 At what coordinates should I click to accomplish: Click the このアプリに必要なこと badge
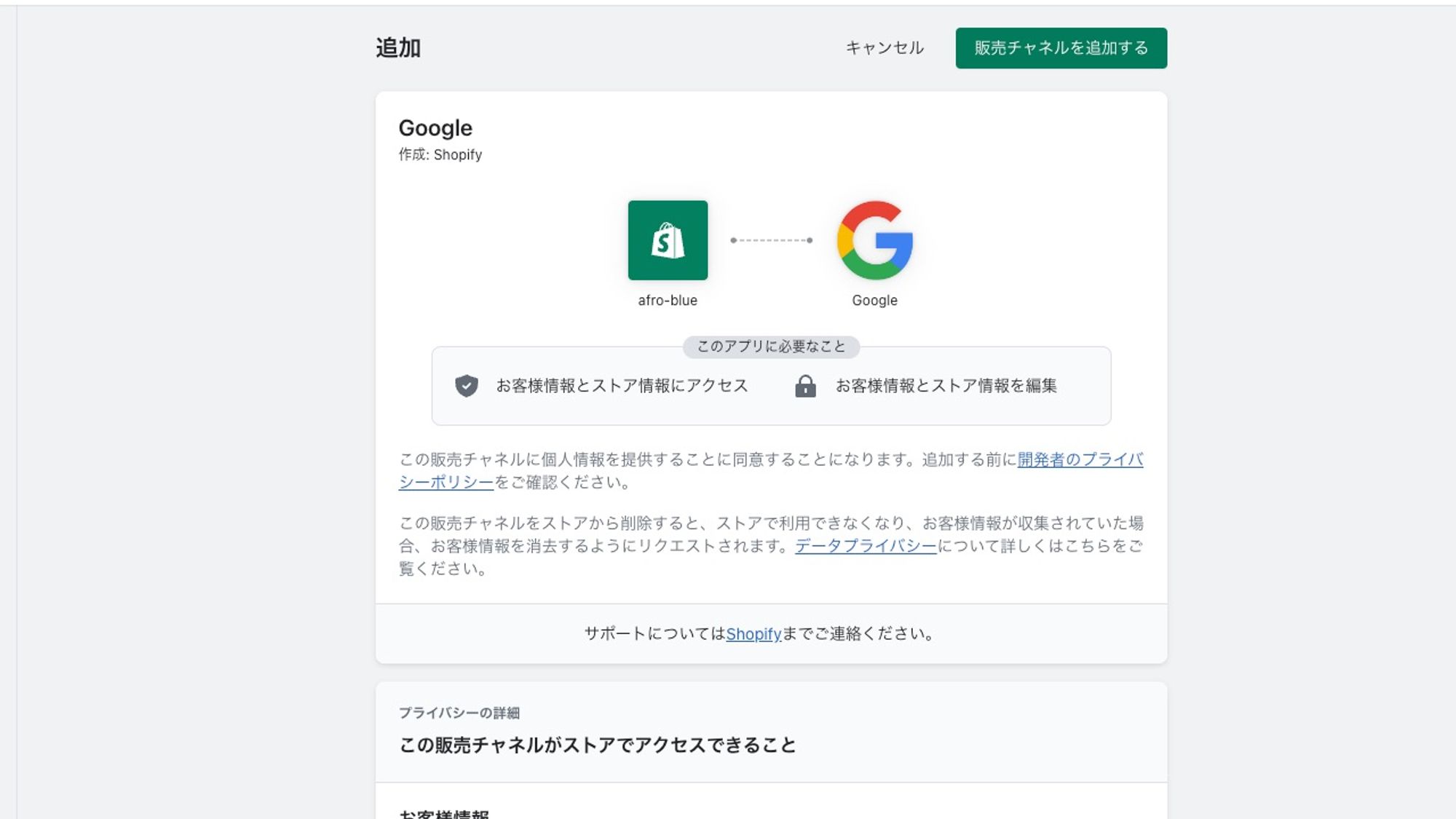(x=771, y=347)
